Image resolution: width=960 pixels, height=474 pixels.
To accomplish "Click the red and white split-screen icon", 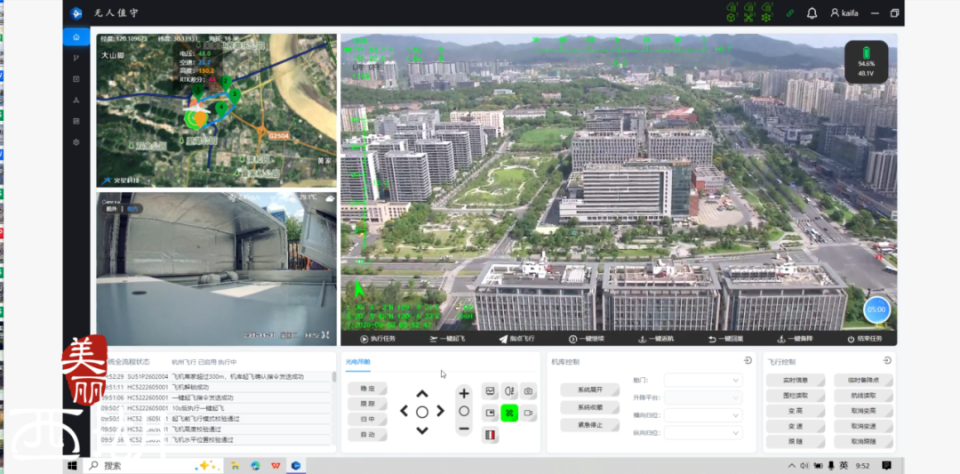I will pyautogui.click(x=490, y=435).
